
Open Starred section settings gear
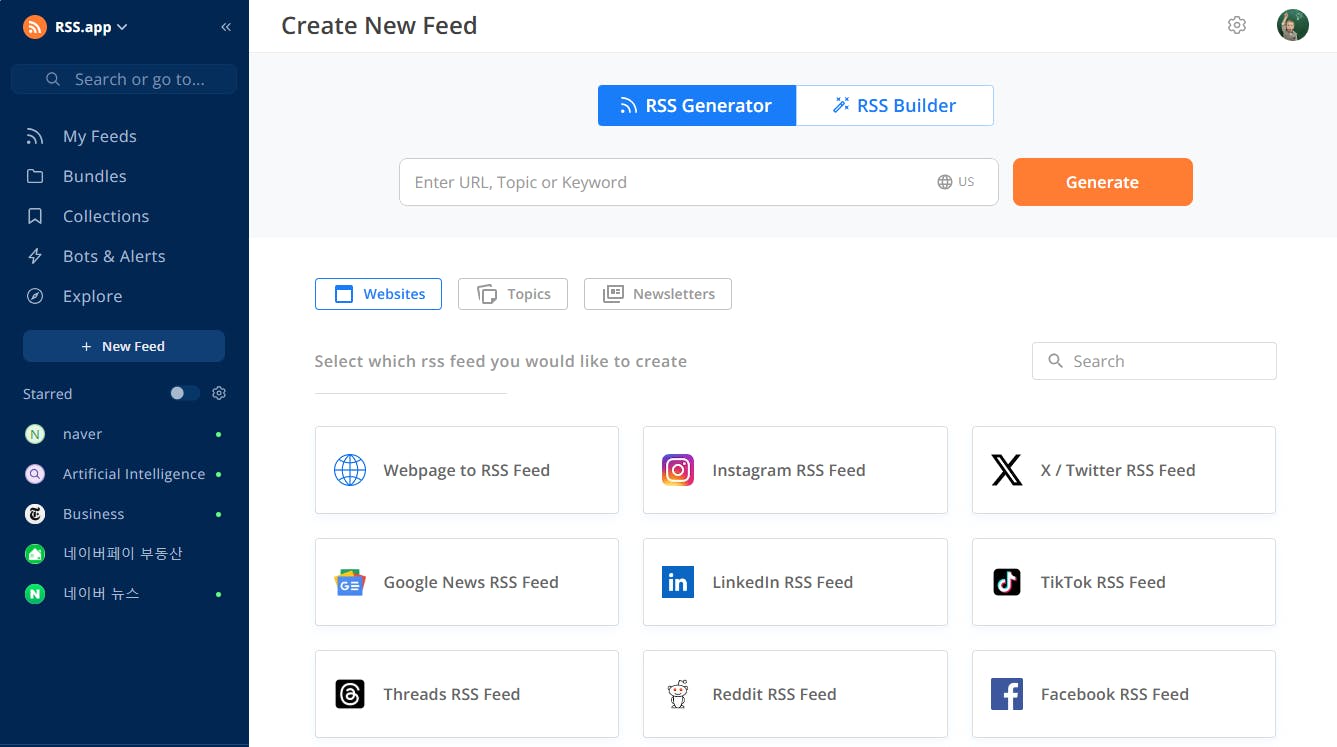(219, 394)
